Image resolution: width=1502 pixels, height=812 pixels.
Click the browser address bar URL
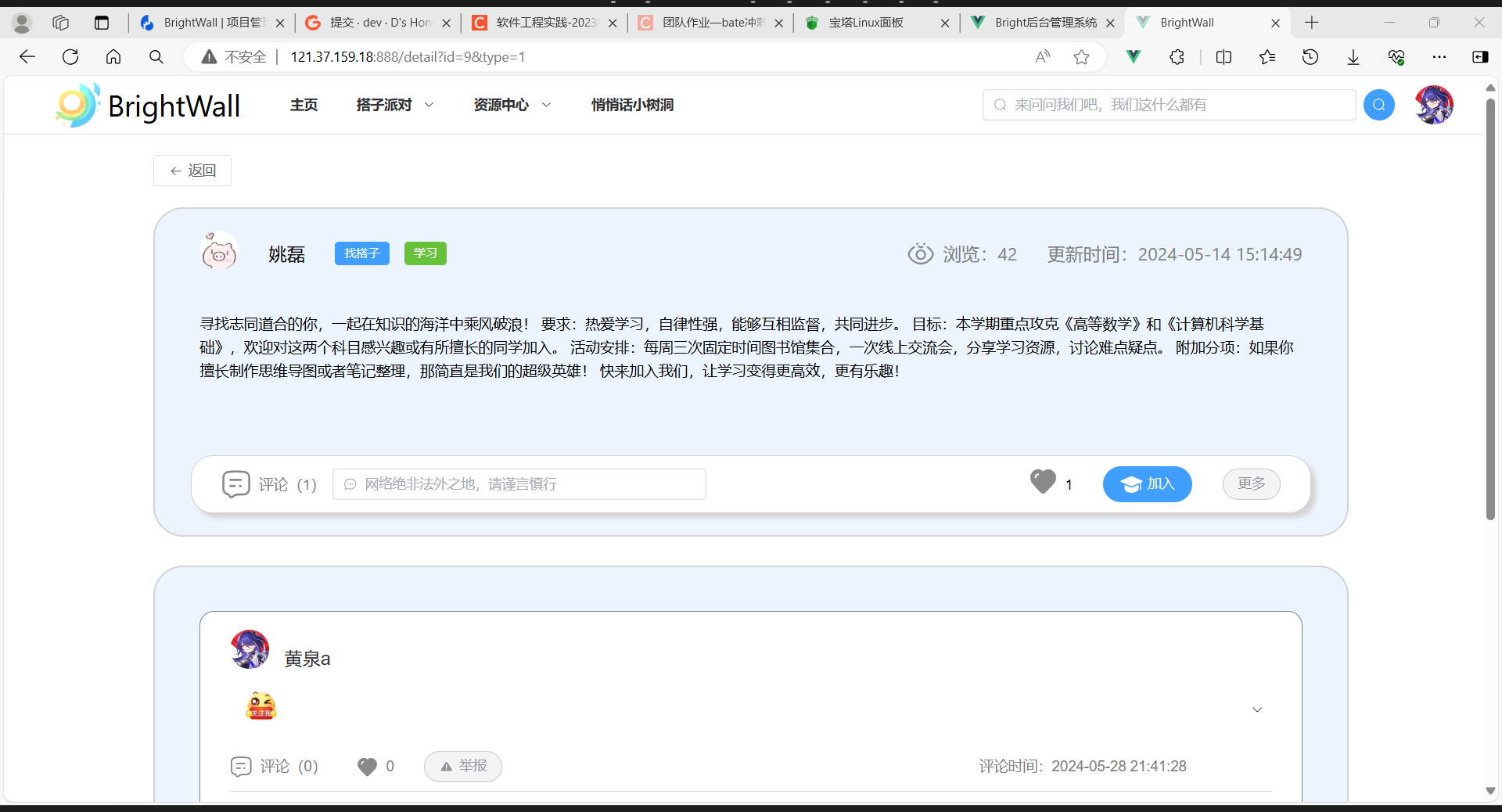(x=408, y=56)
